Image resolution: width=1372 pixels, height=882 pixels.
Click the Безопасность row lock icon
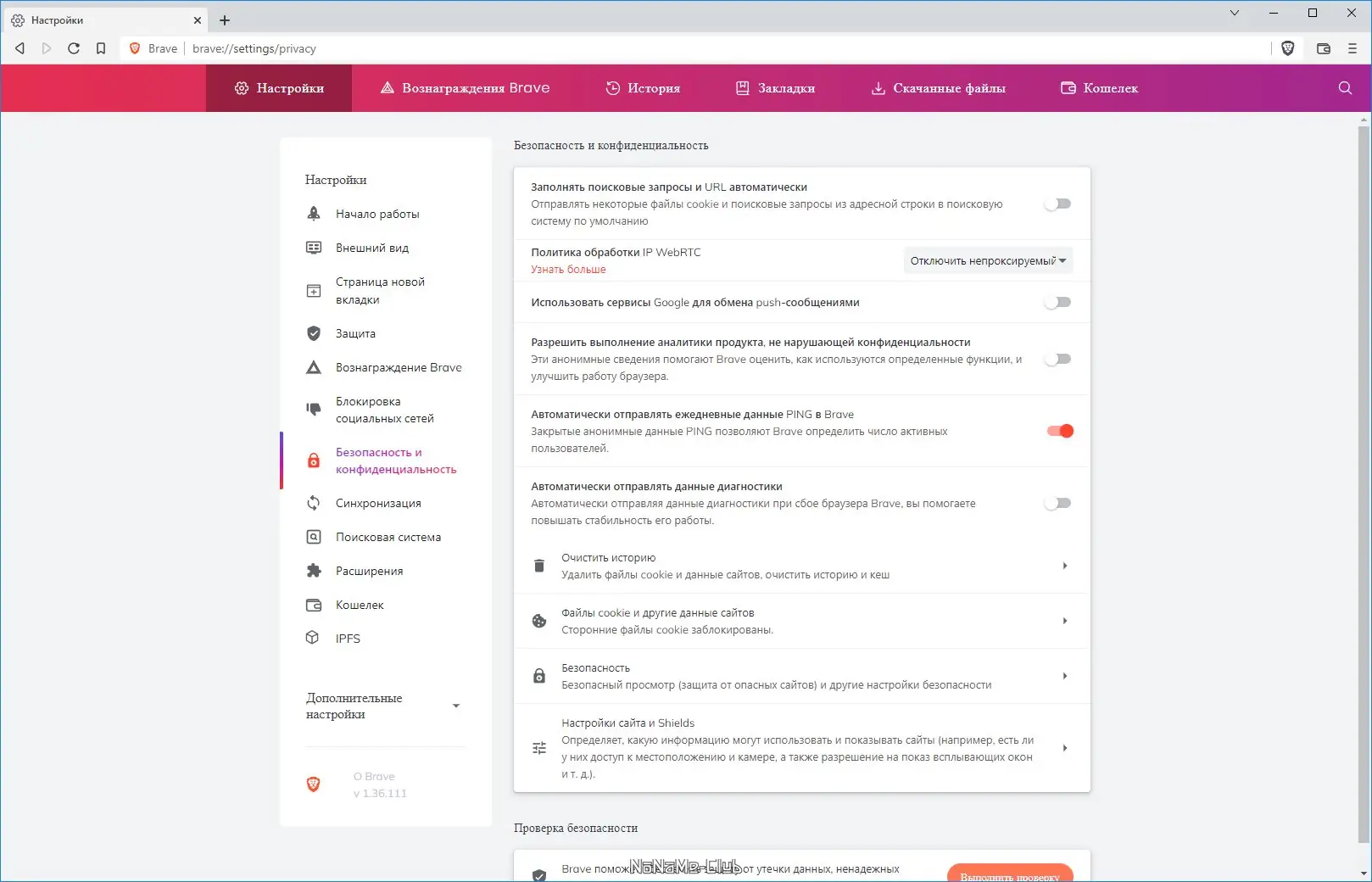[x=539, y=676]
